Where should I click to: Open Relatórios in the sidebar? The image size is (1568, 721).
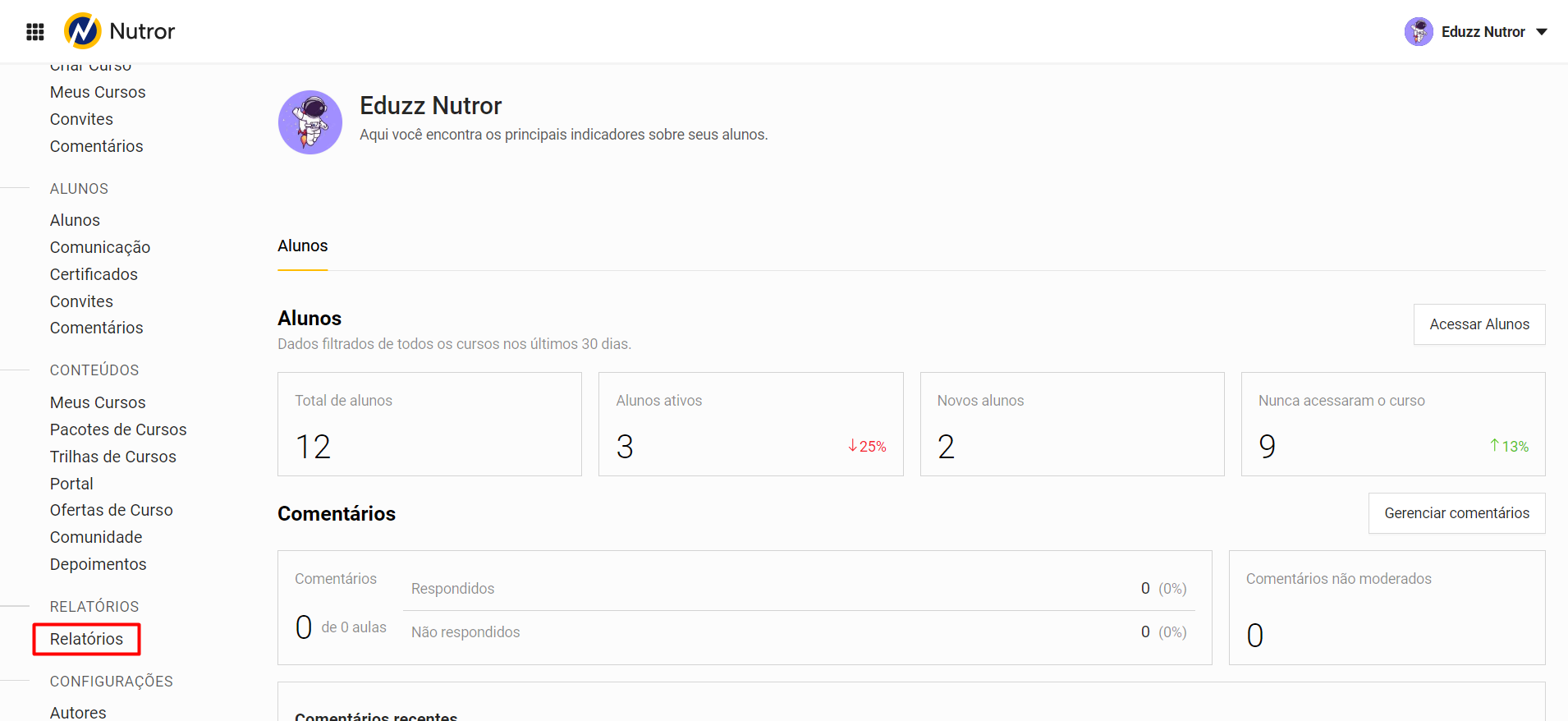click(86, 639)
